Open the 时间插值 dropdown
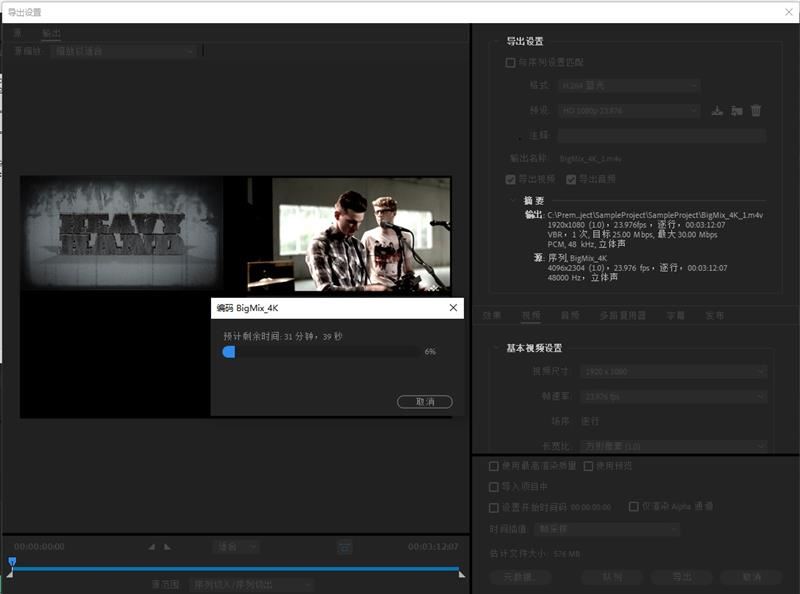Image resolution: width=800 pixels, height=594 pixels. [607, 529]
